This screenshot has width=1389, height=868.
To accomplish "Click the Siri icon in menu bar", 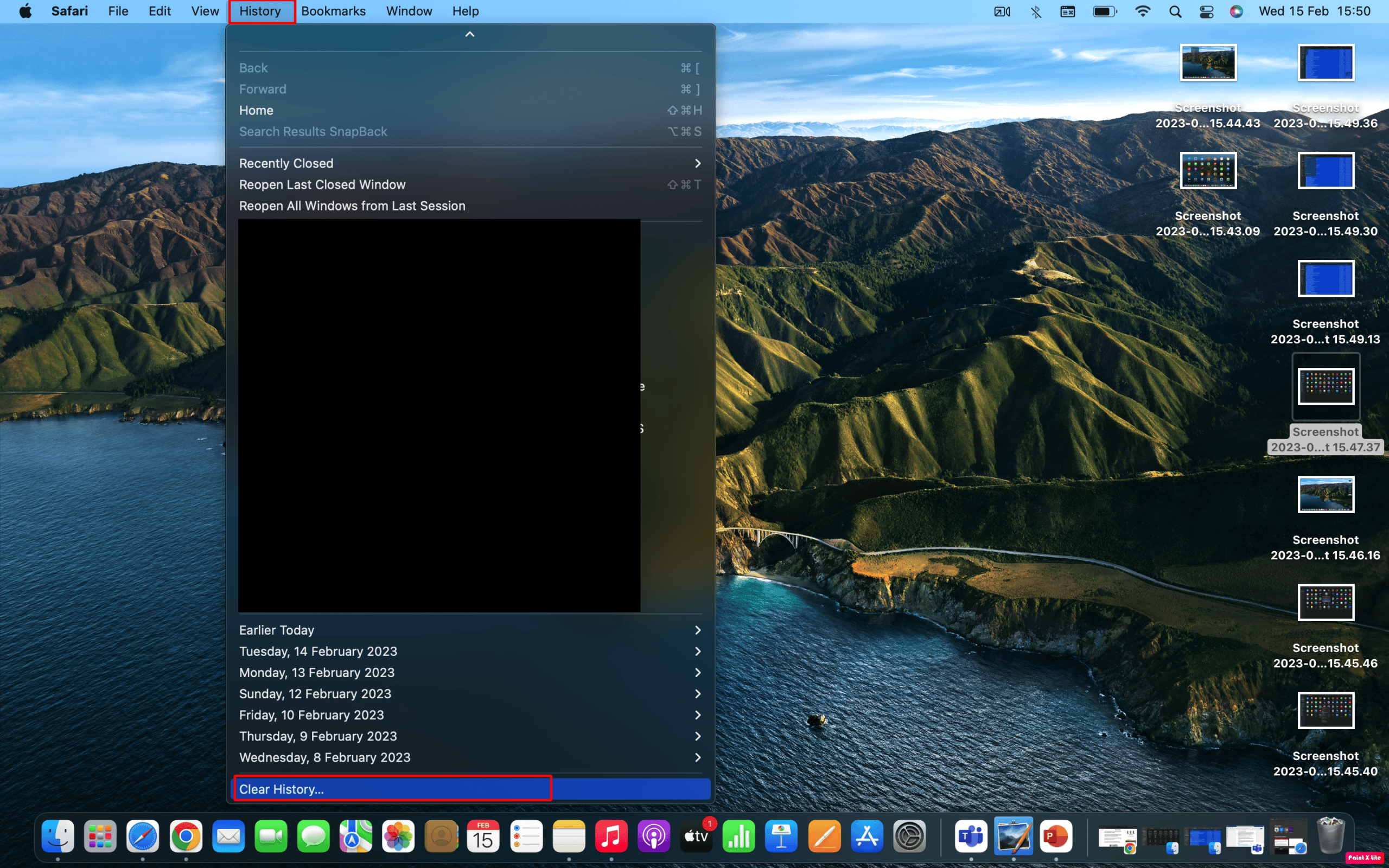I will (x=1237, y=11).
